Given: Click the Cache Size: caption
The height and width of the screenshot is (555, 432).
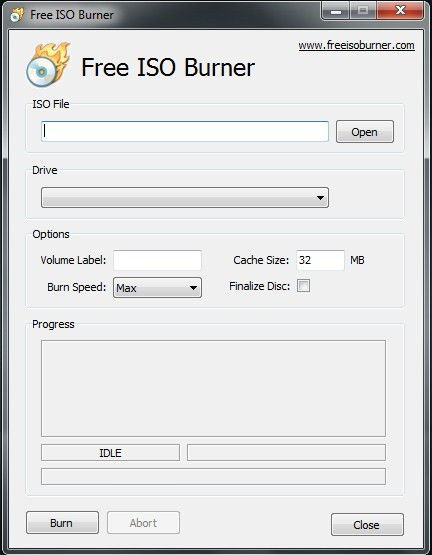Looking at the screenshot, I should point(261,260).
